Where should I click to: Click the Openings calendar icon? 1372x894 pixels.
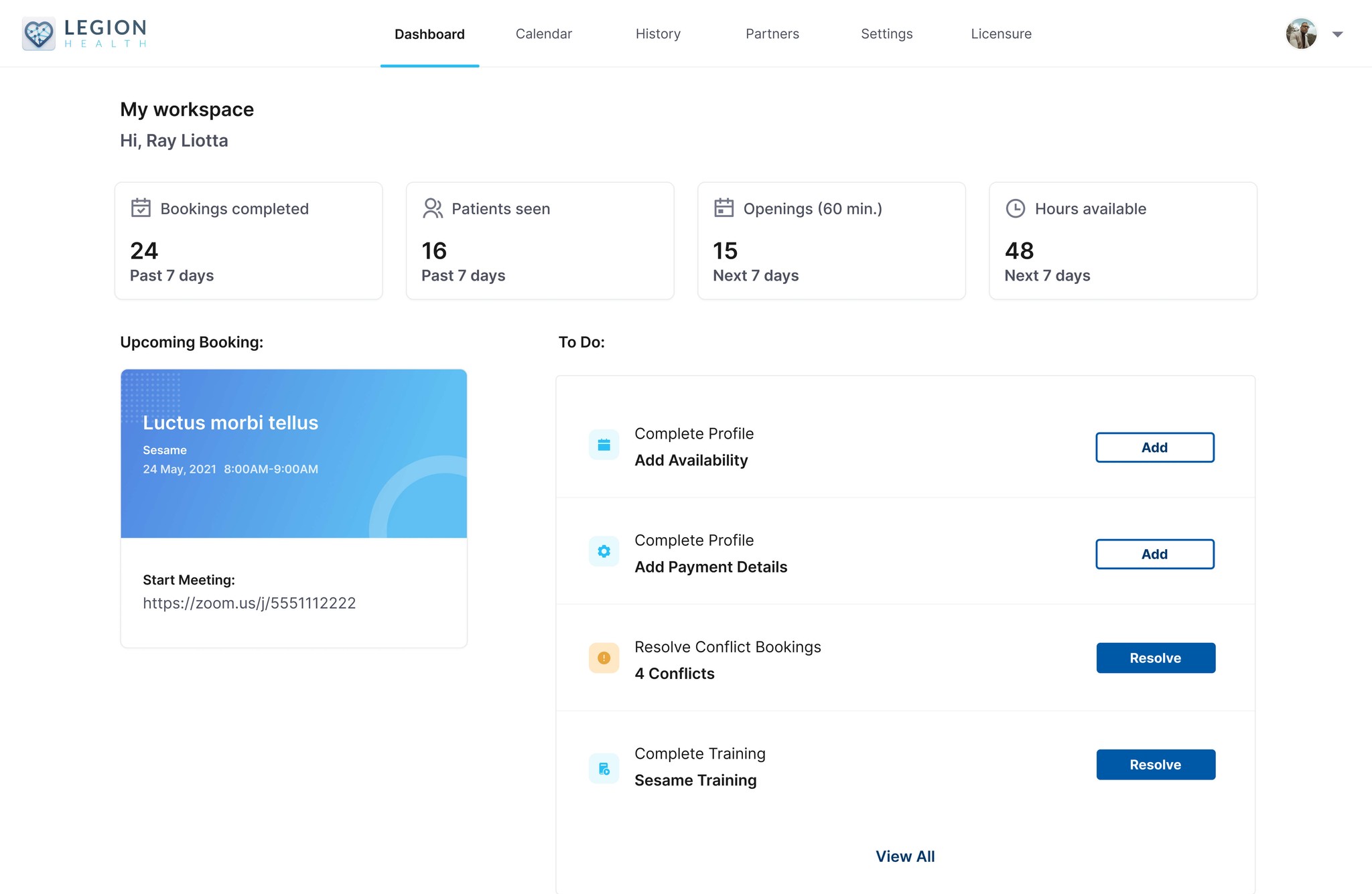pyautogui.click(x=724, y=208)
